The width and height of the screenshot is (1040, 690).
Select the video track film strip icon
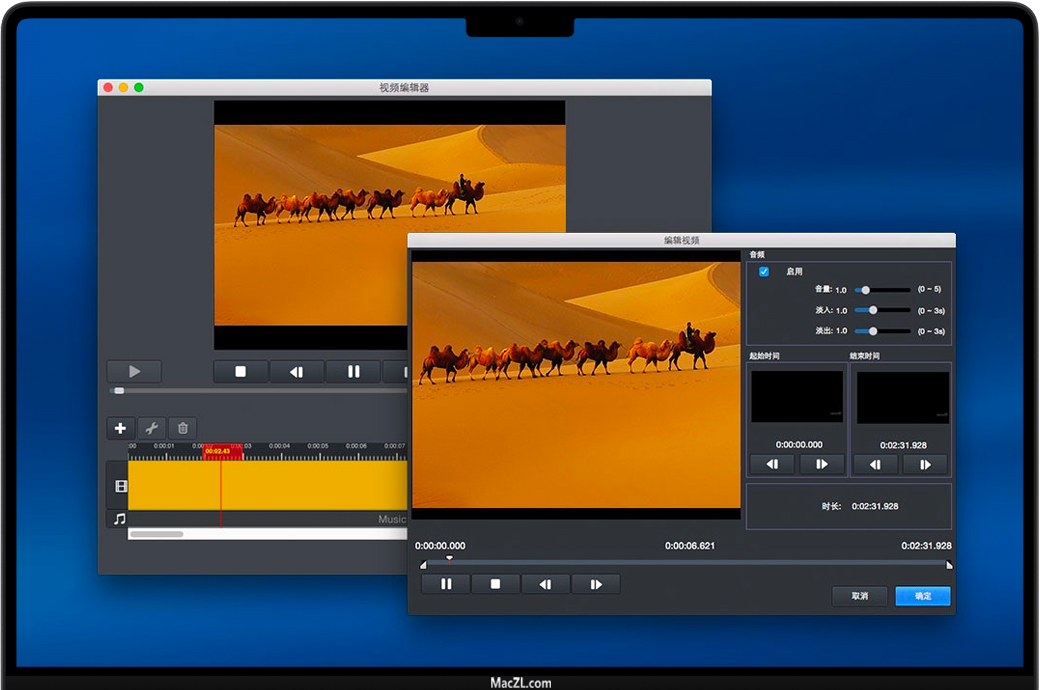120,486
